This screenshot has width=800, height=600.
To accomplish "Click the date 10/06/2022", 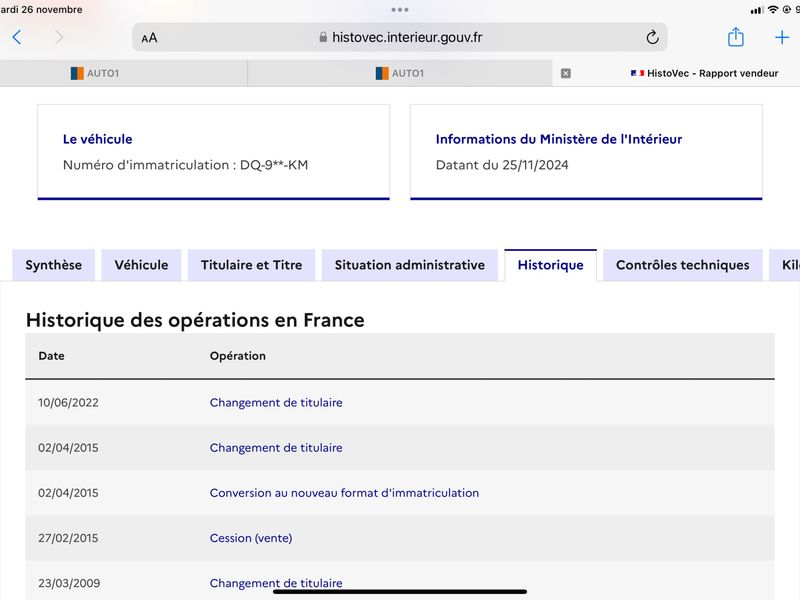I will pyautogui.click(x=68, y=403).
